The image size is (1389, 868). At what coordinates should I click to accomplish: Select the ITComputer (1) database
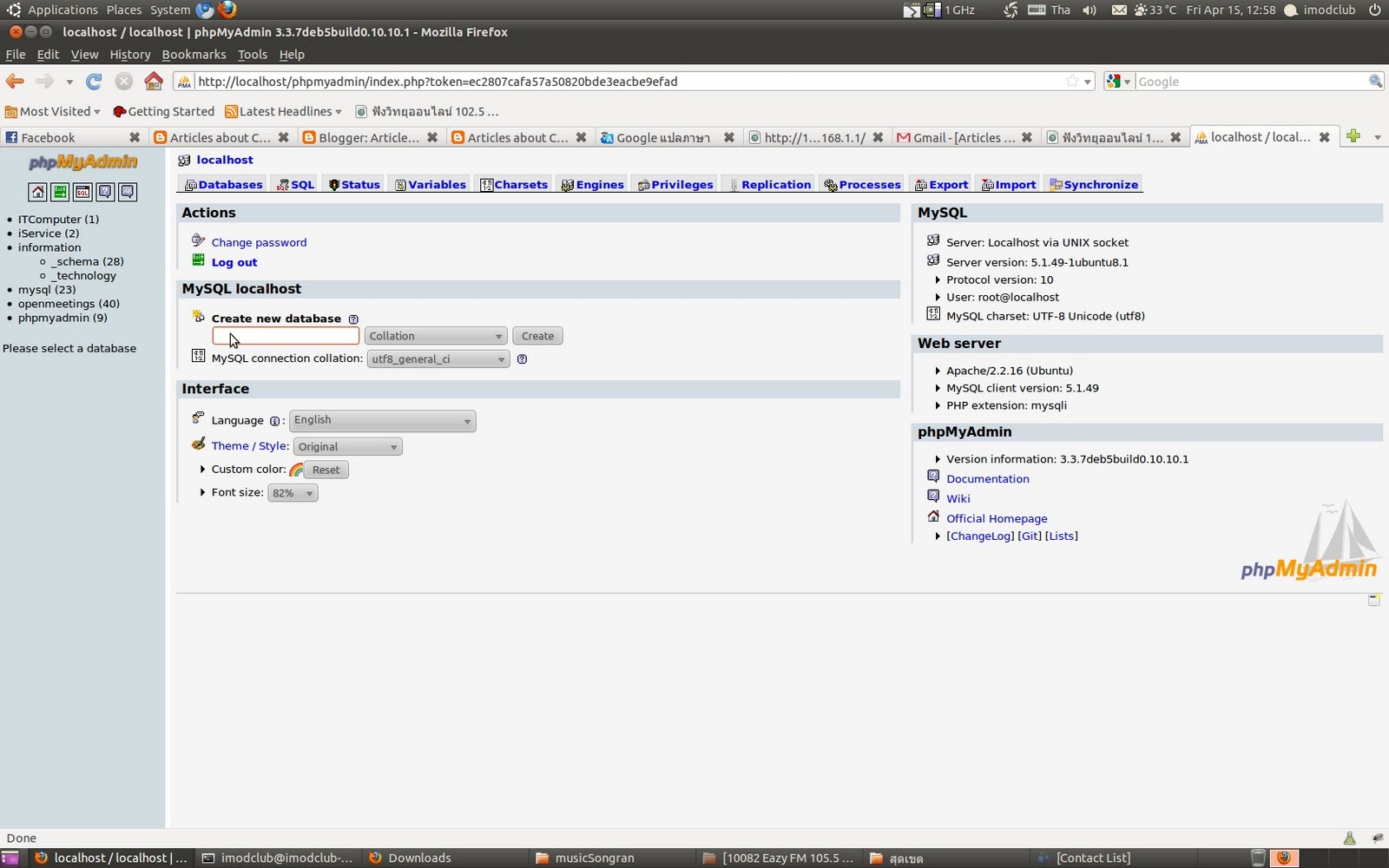pyautogui.click(x=58, y=220)
